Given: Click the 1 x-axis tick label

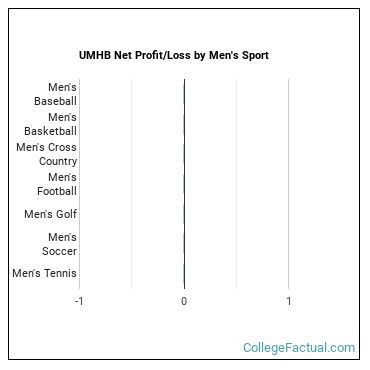Looking at the screenshot, I should 289,301.
